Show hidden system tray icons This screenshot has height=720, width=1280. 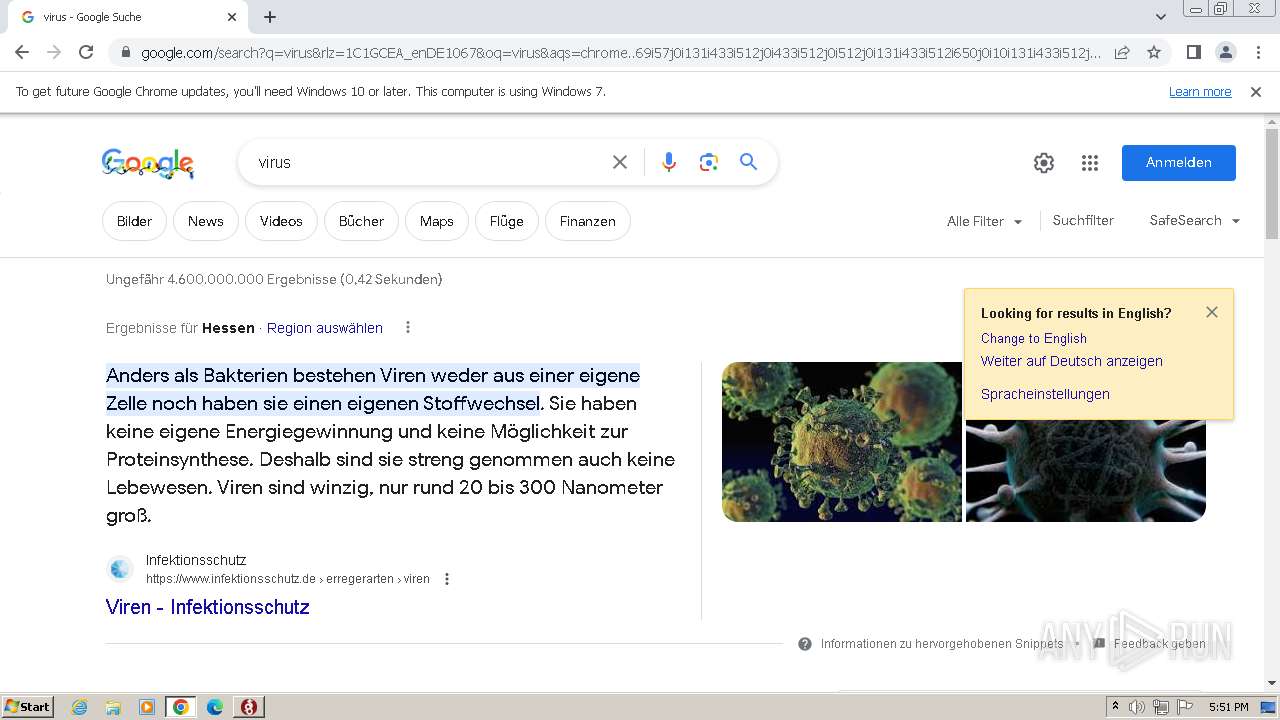click(1115, 706)
